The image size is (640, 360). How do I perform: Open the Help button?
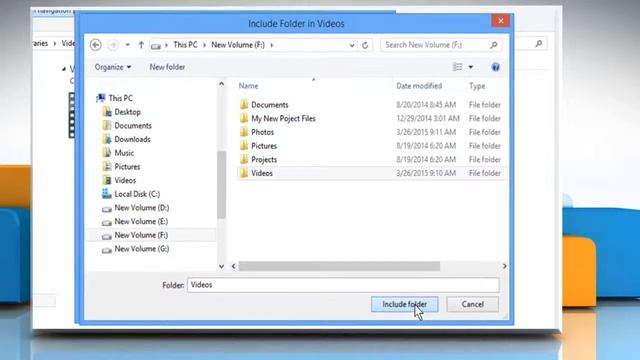point(496,67)
